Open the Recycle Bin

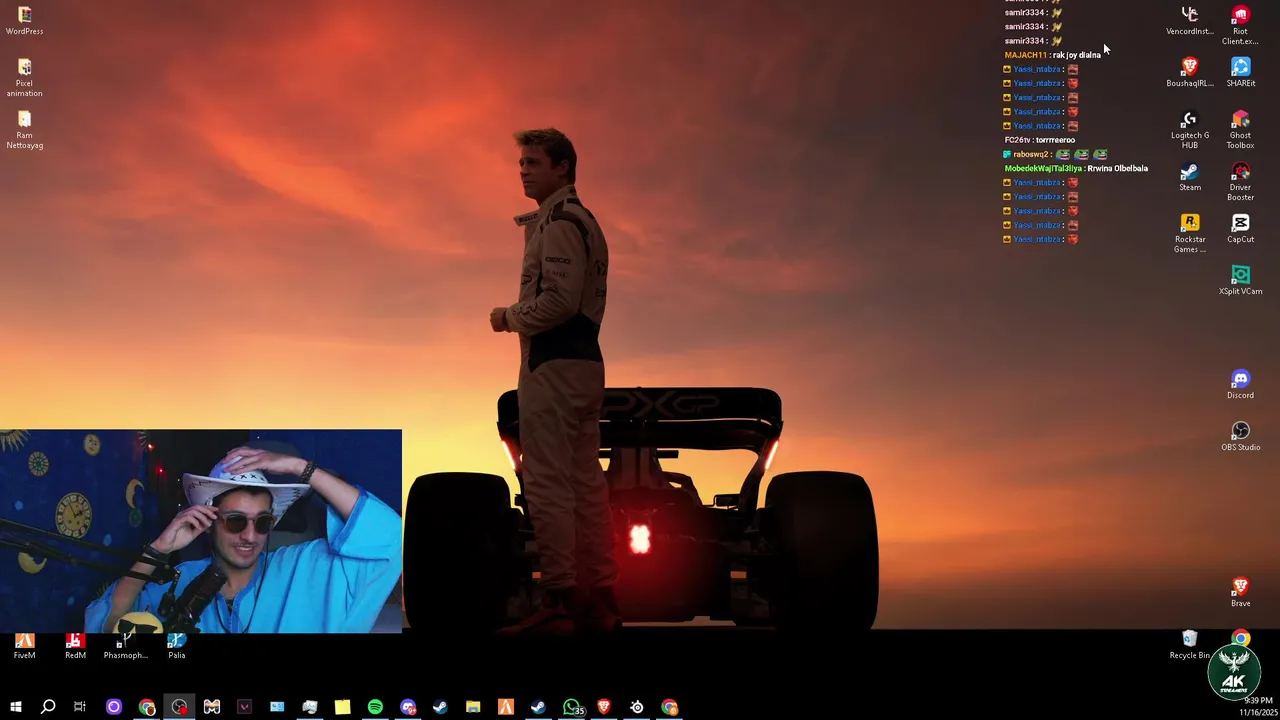coord(1190,645)
